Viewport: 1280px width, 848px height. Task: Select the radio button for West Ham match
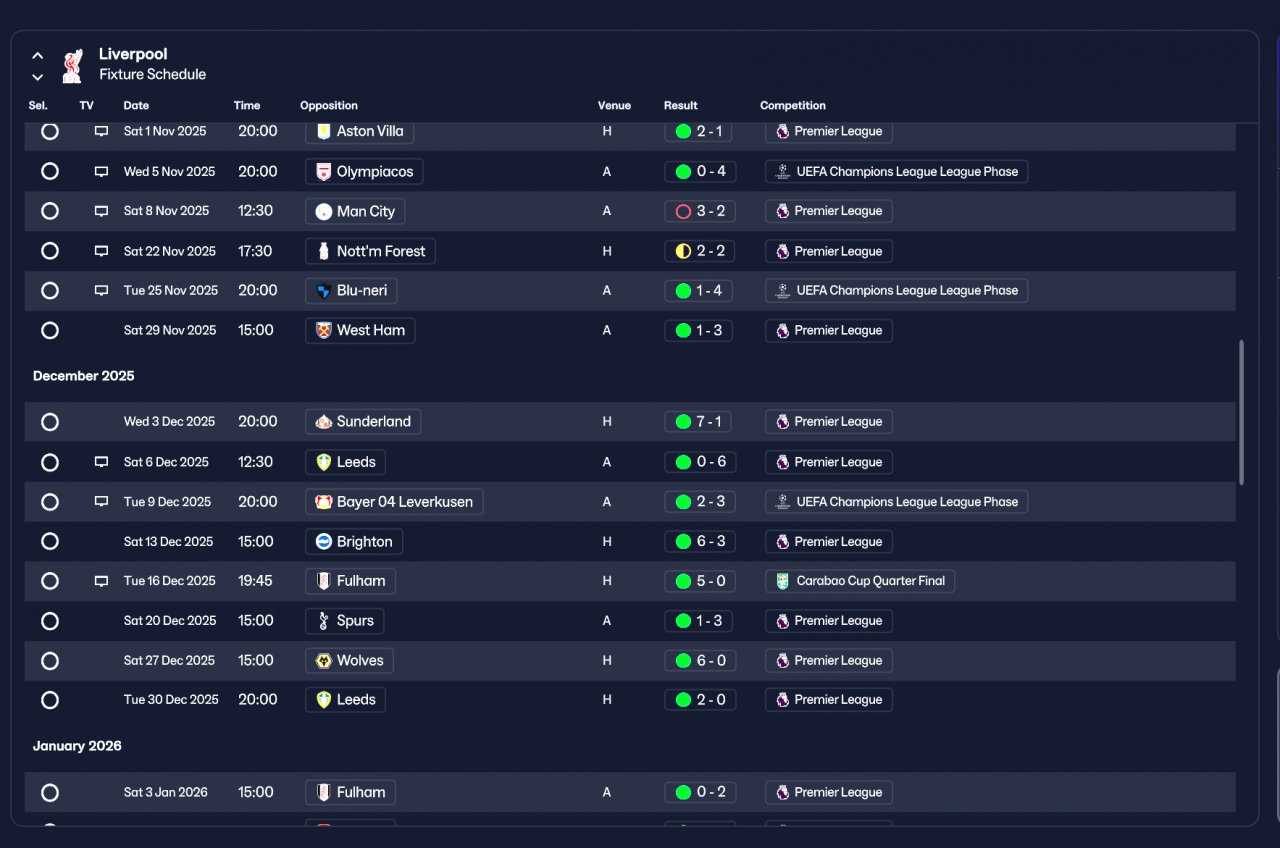(x=50, y=330)
